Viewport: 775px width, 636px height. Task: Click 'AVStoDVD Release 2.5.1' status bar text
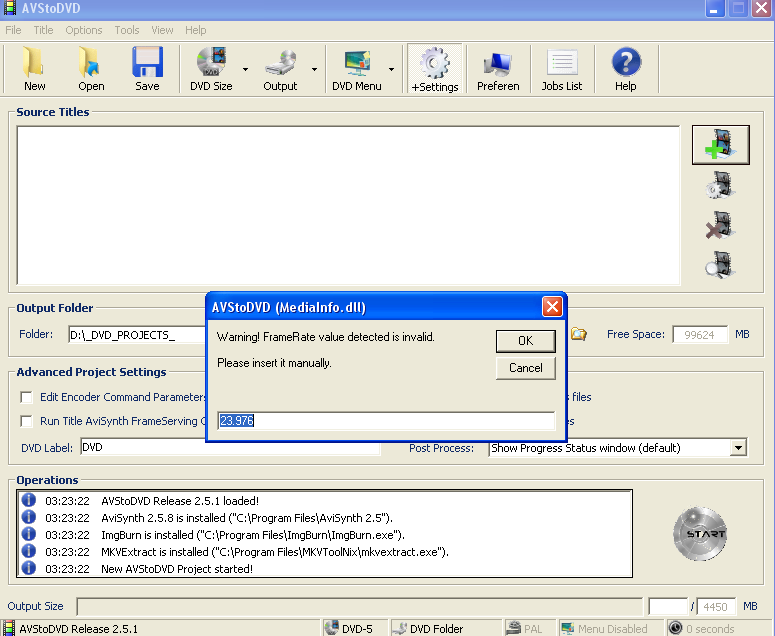[79, 629]
